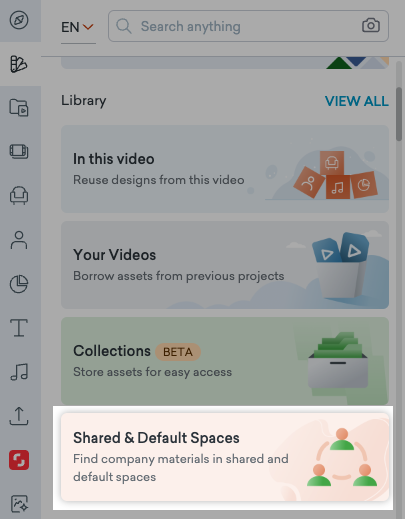Select the Text tool icon
Viewport: 405px width, 519px height.
pyautogui.click(x=19, y=328)
